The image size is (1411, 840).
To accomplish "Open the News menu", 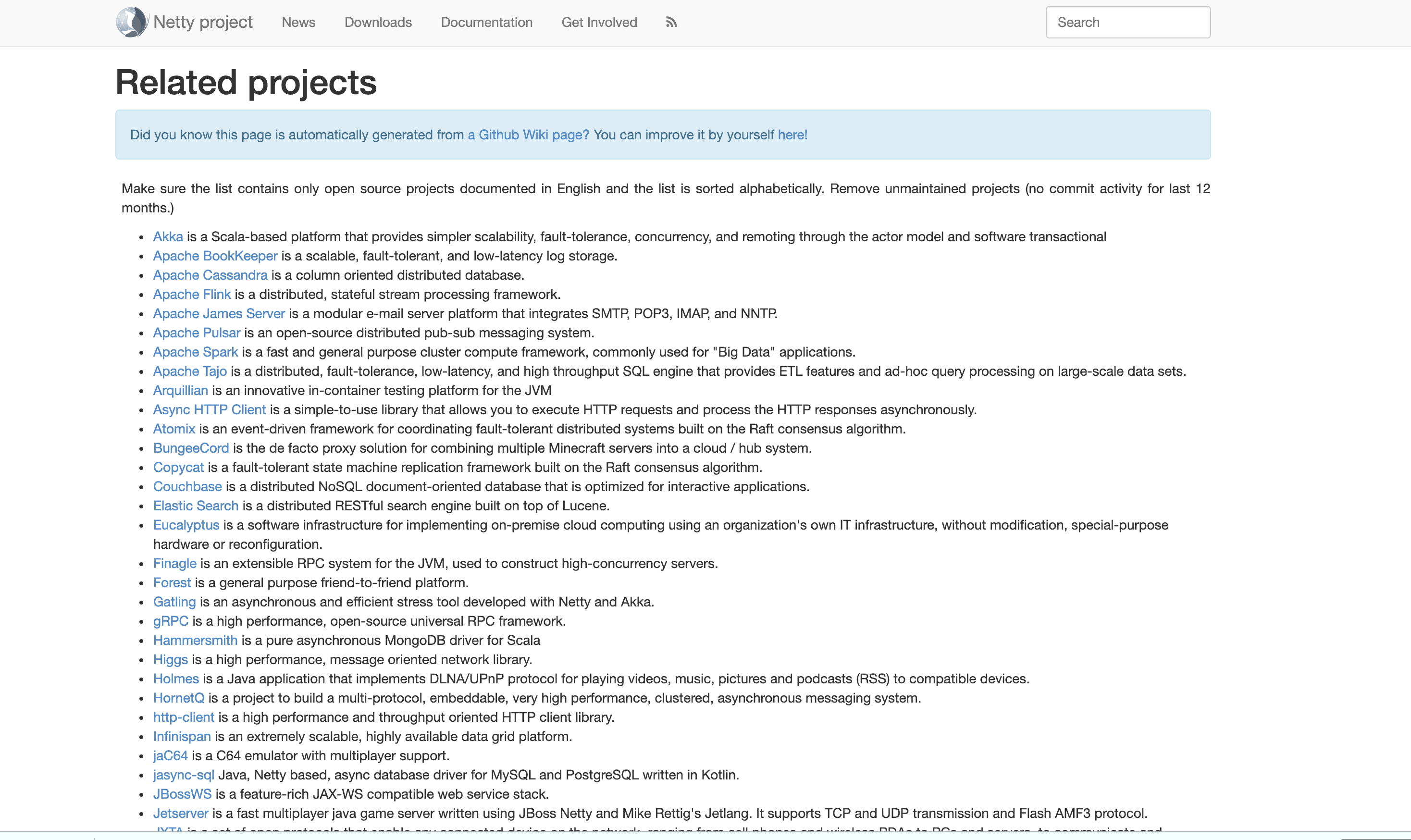I will (298, 22).
